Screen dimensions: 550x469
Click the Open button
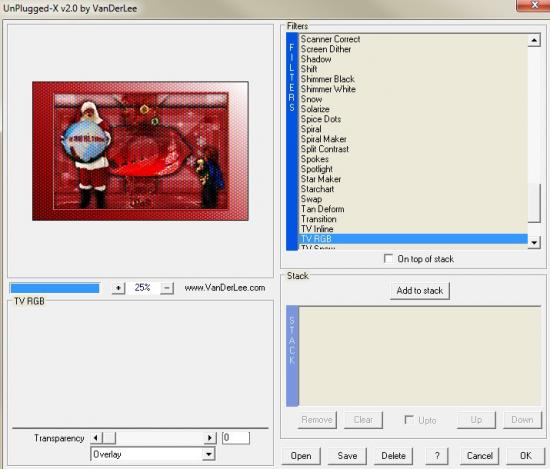click(301, 456)
